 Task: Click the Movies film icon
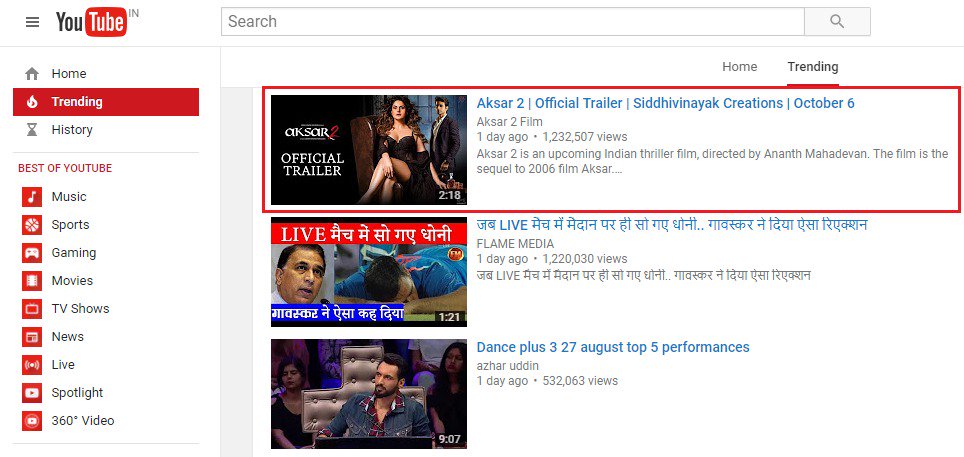tap(32, 281)
